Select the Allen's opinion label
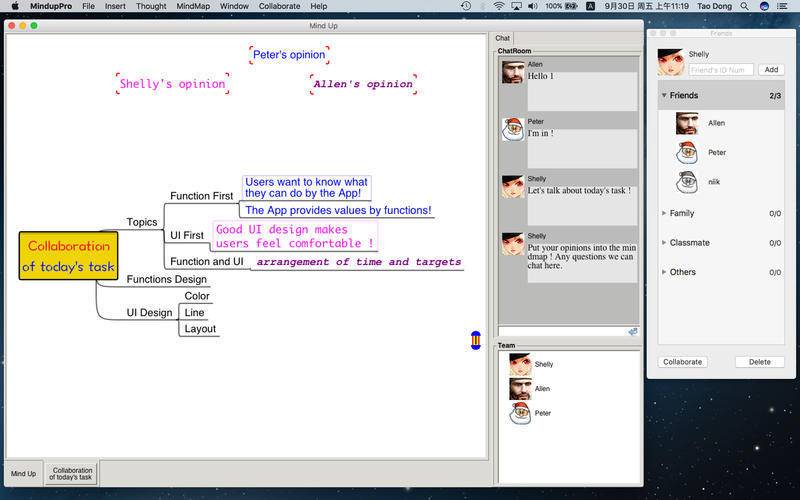Screen dimensions: 800x500 point(363,84)
